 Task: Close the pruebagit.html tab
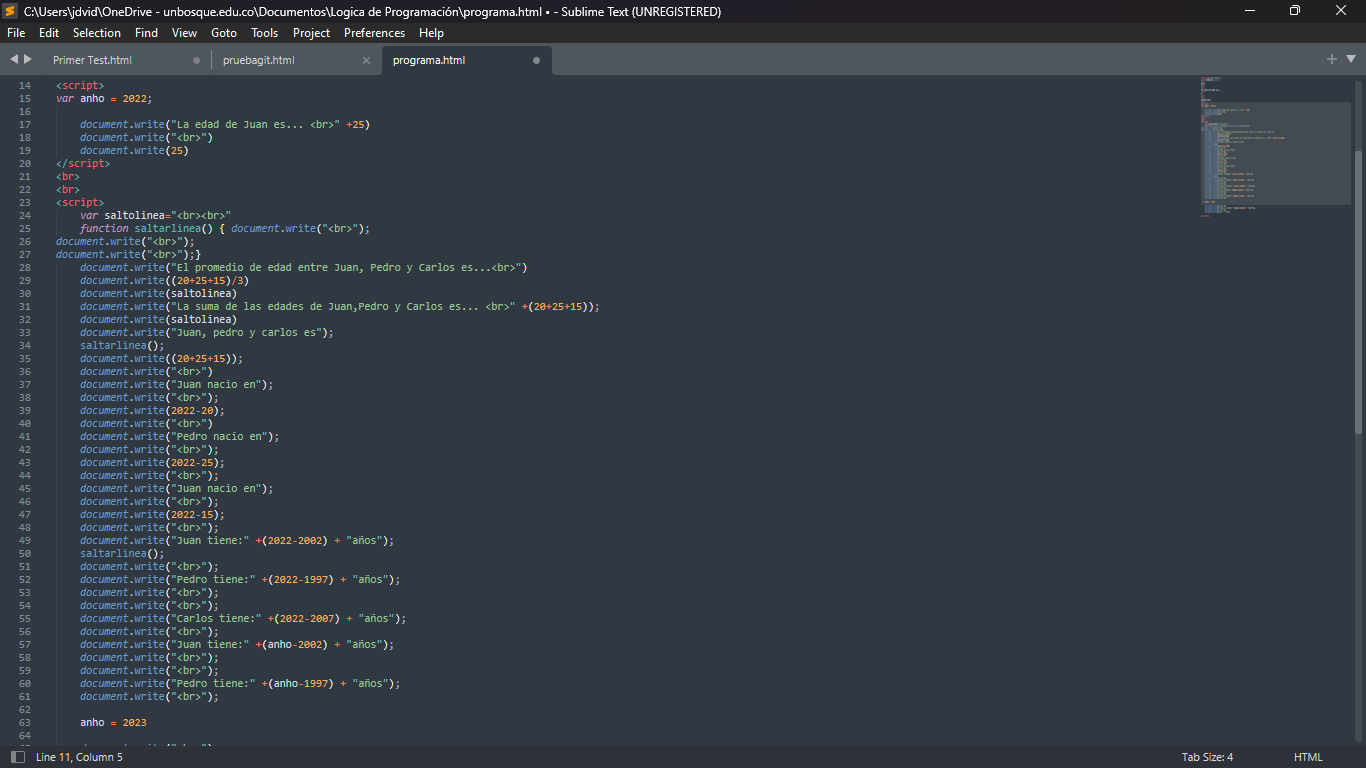coord(366,60)
